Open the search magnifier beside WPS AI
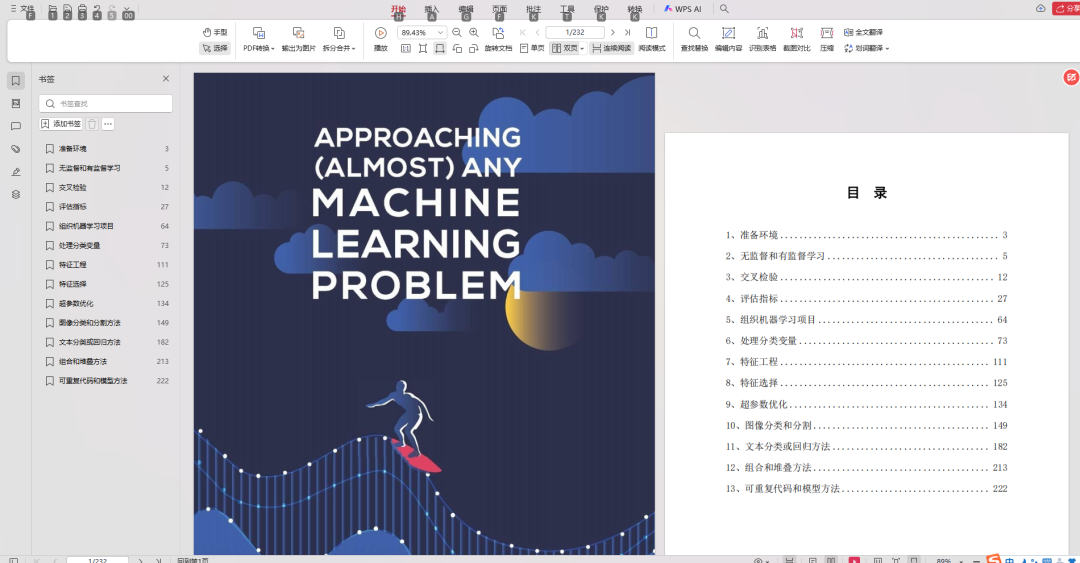1080x563 pixels. tap(724, 9)
